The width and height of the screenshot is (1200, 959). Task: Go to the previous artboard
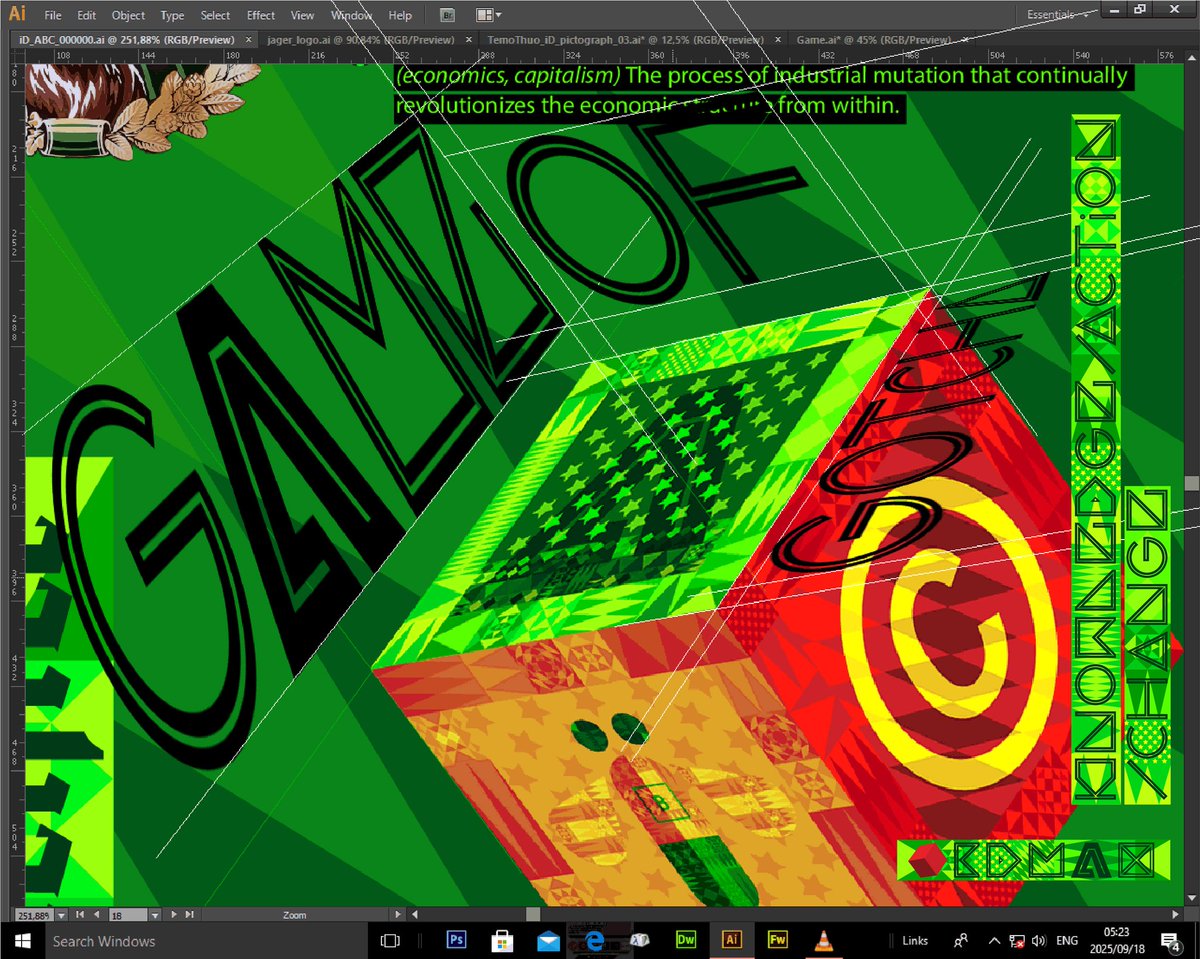click(96, 914)
